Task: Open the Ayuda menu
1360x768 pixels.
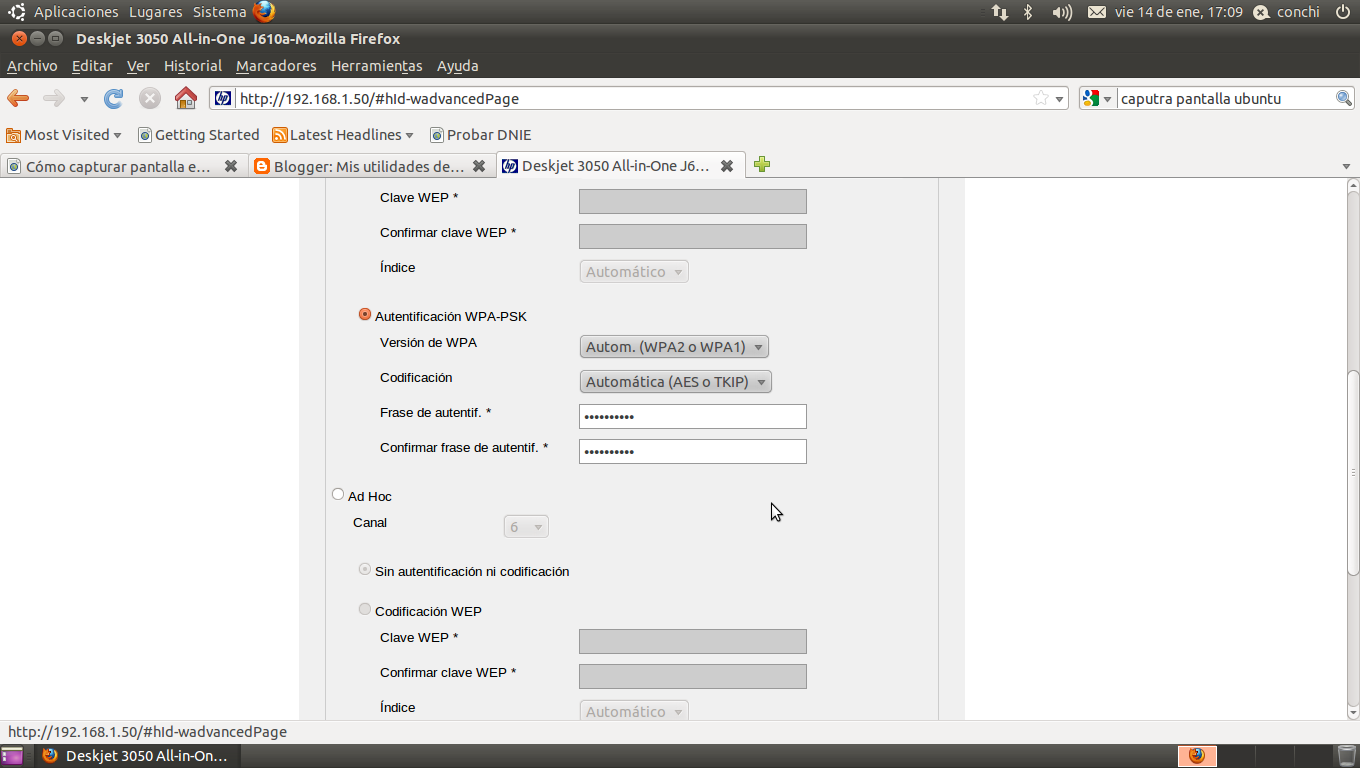Action: pyautogui.click(x=458, y=66)
